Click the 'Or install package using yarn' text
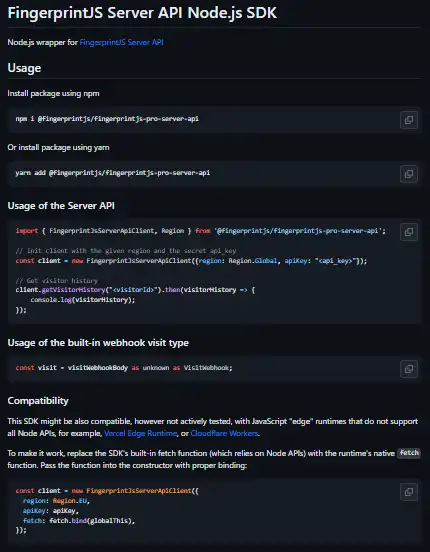430x552 pixels. [58, 147]
